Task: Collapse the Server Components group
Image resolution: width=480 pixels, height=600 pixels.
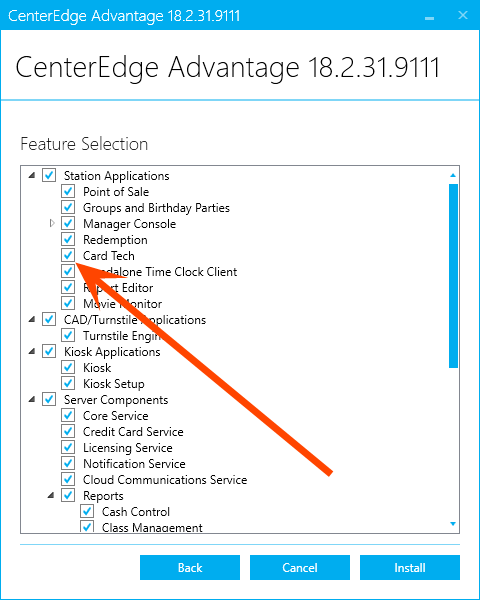Action: point(32,399)
